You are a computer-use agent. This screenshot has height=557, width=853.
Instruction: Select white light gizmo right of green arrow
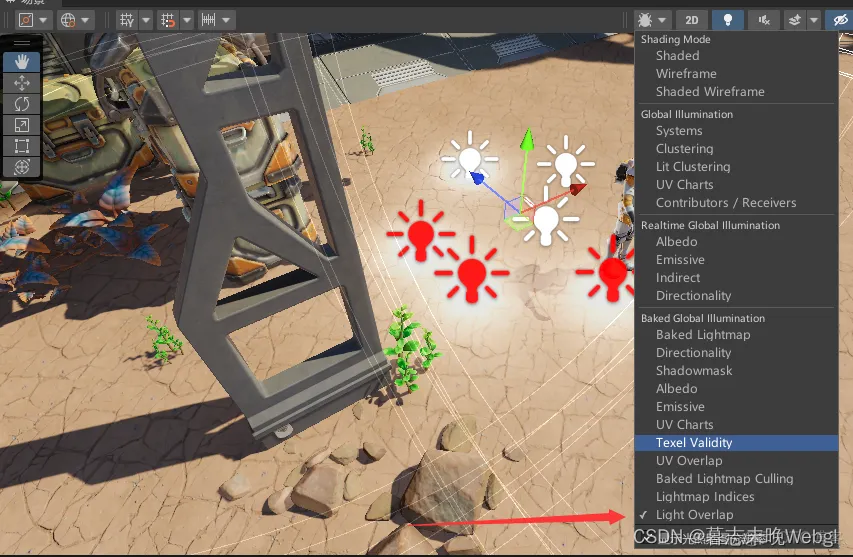pyautogui.click(x=566, y=163)
